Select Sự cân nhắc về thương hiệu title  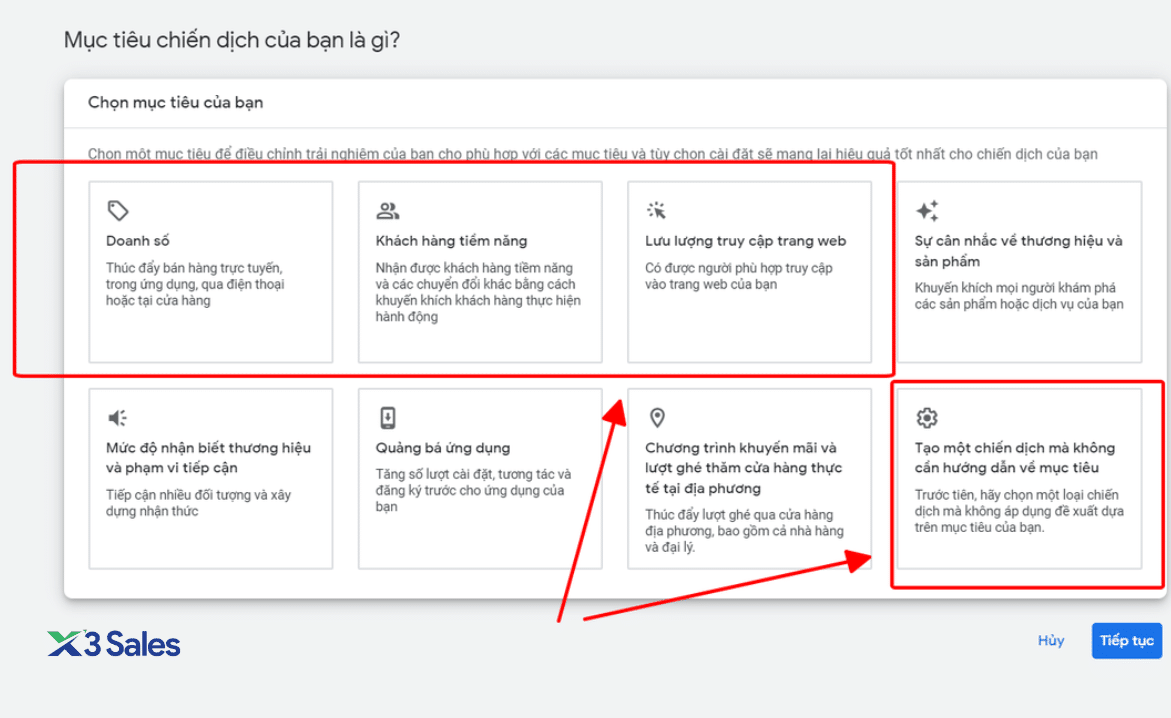point(1019,251)
